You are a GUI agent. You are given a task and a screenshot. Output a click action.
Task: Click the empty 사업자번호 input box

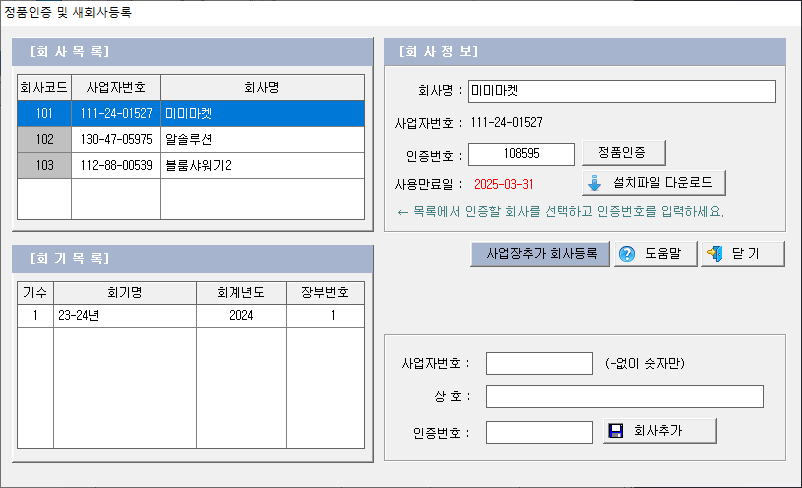(x=539, y=364)
